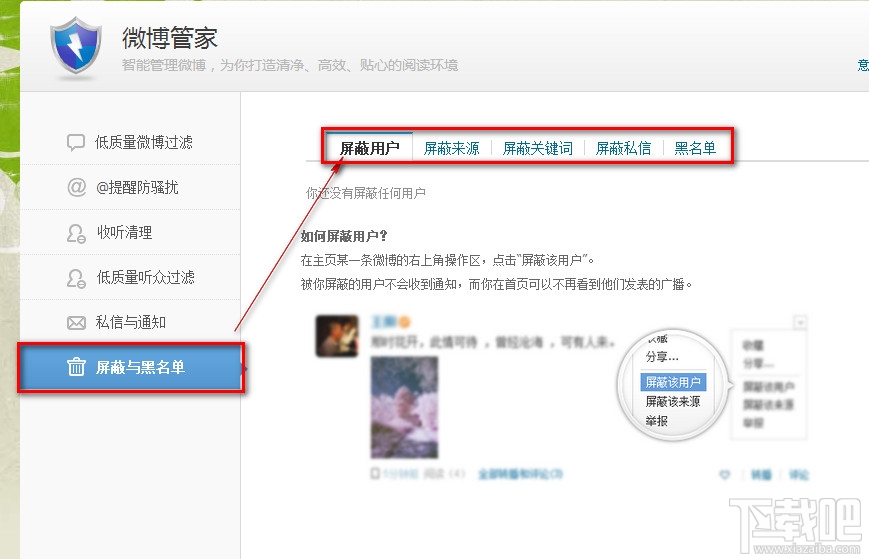Click the partially visible link at top right

[x=863, y=65]
